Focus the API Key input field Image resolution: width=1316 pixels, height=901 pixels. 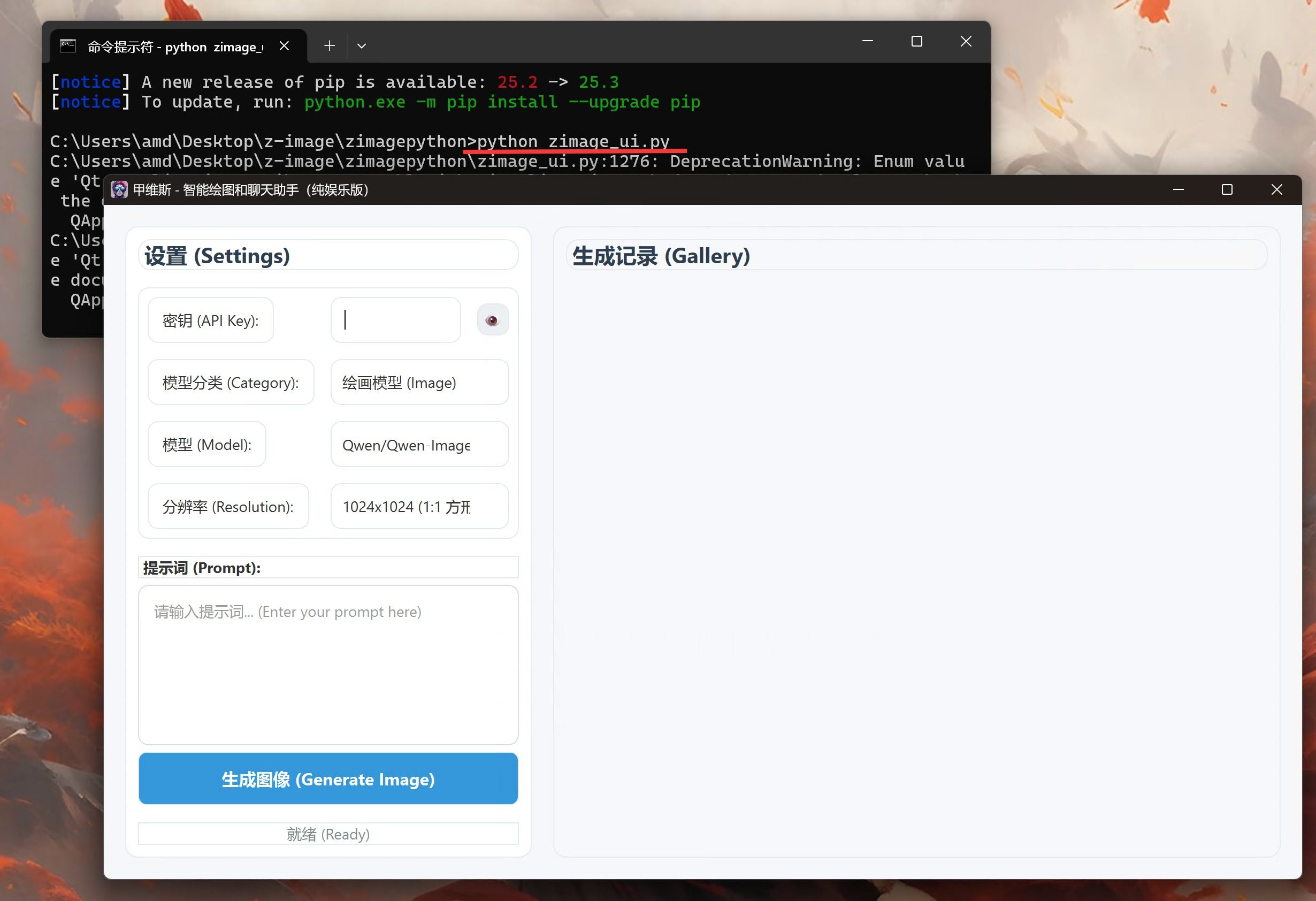coord(395,320)
